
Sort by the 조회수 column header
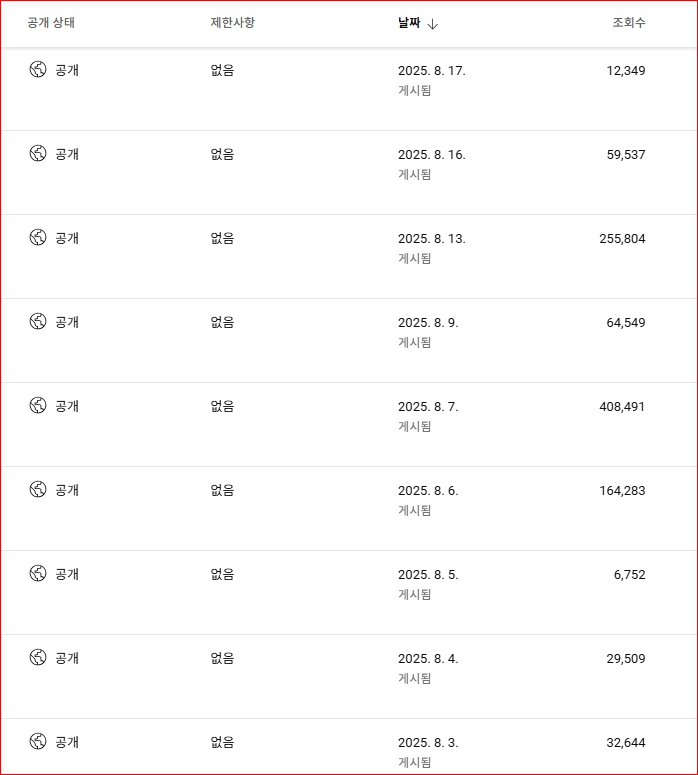click(x=628, y=23)
